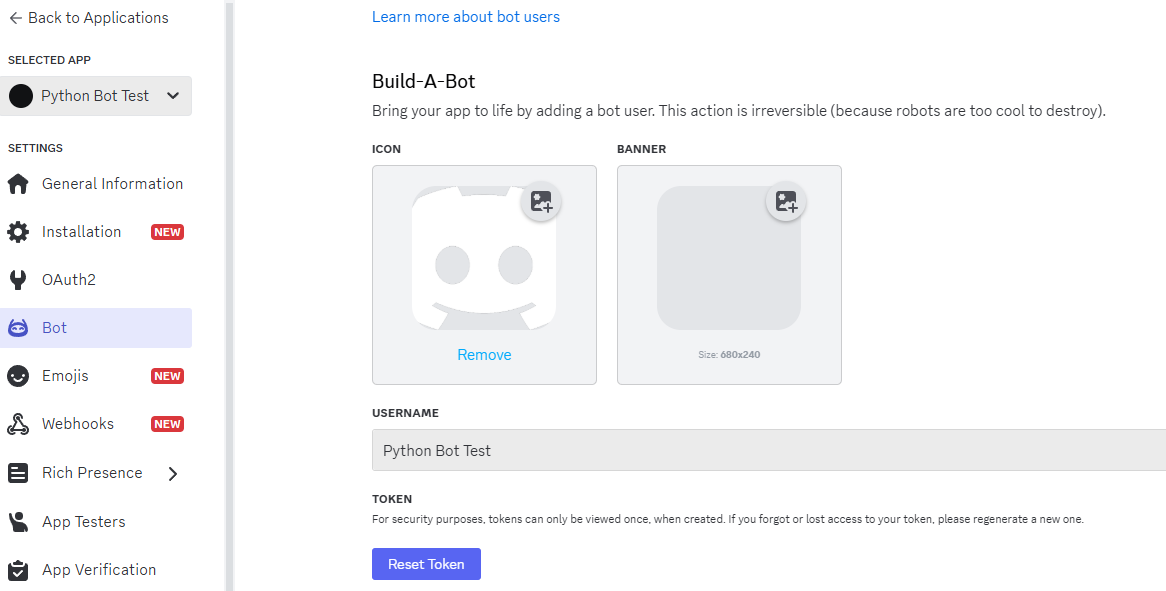
Task: Click the robot face icon beside Bot
Action: click(x=18, y=328)
